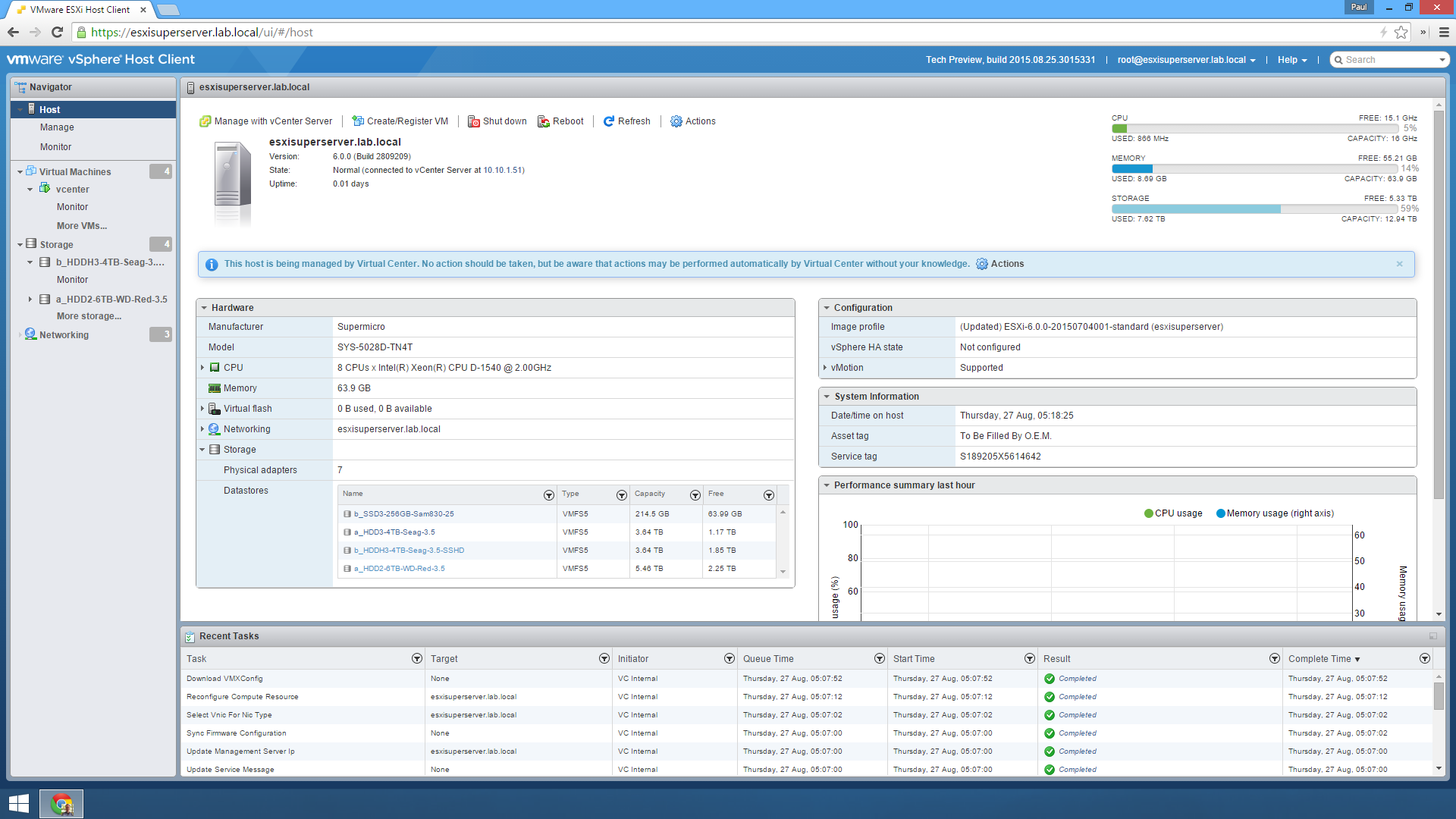Screen dimensions: 1456x819
Task: Click the b_HDDH3-4TB-Seag datastore icon in Navigator
Action: coord(45,262)
